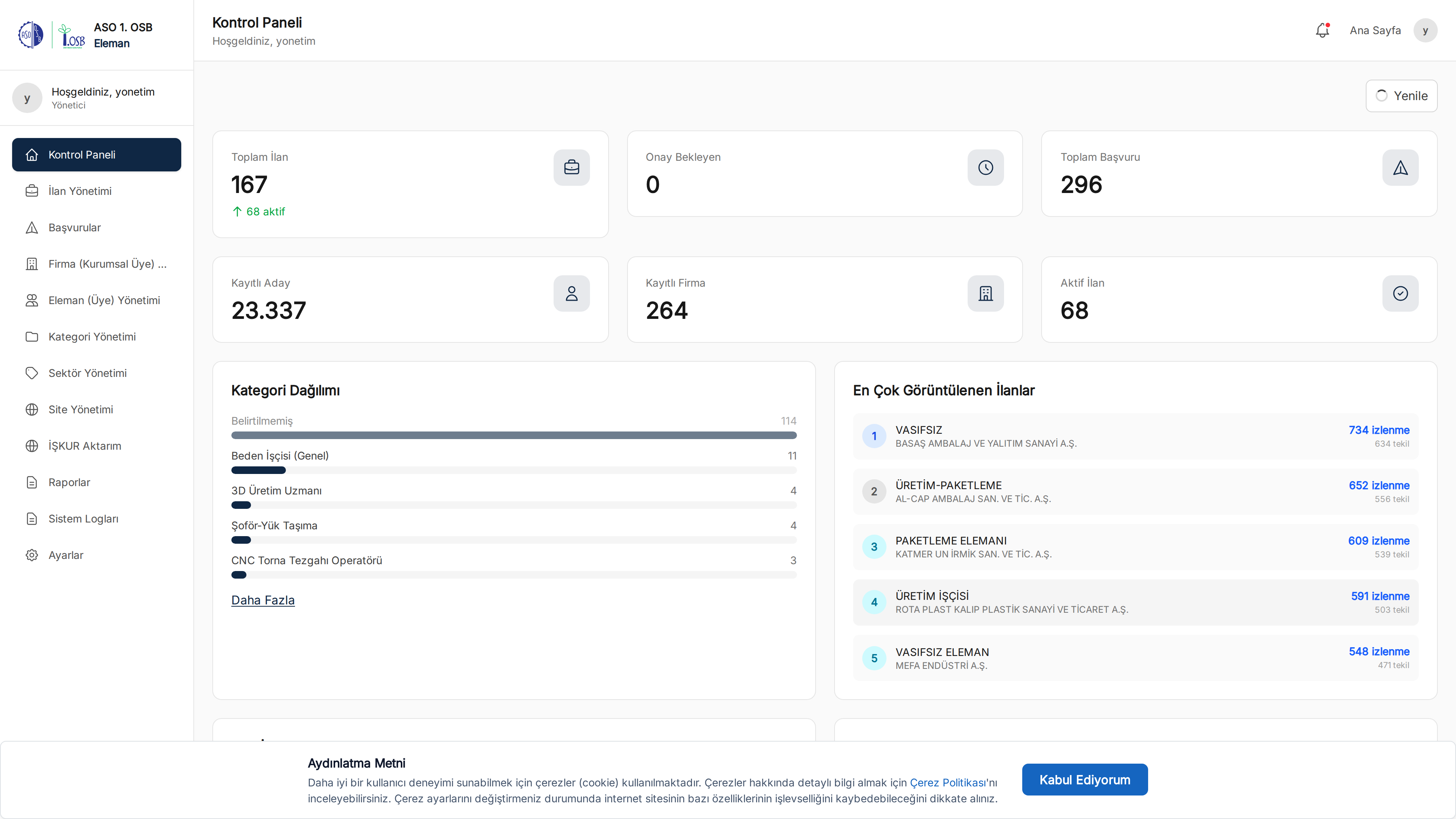This screenshot has width=1456, height=819.
Task: Click the clock icon on Onay Bekleyen card
Action: (x=985, y=167)
